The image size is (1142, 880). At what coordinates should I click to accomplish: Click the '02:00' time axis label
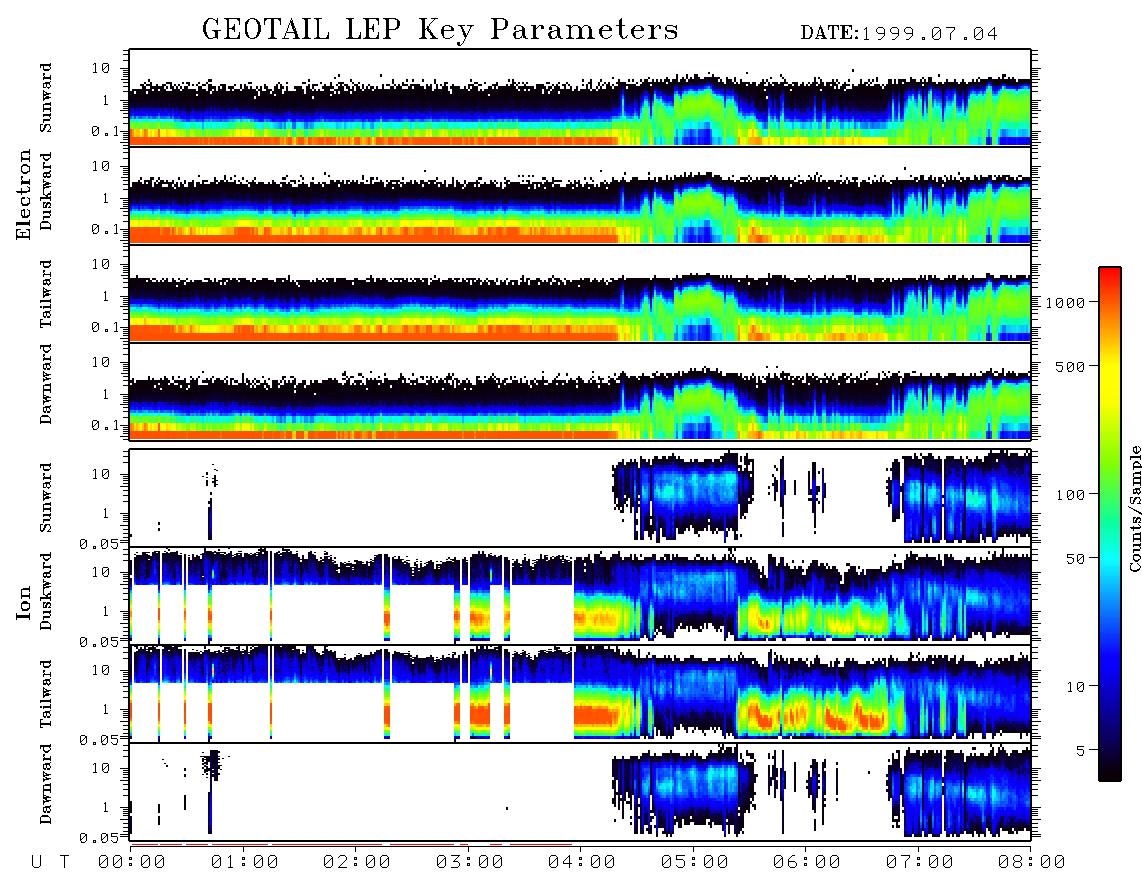357,863
